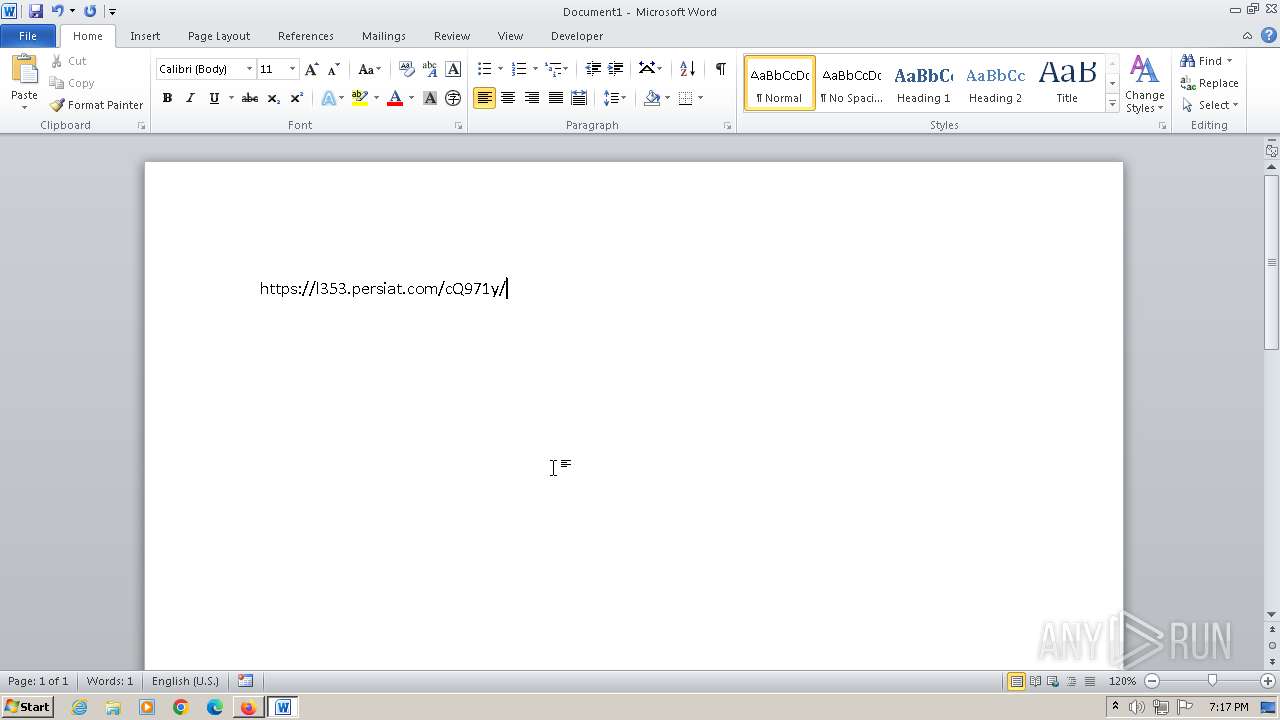1280x720 pixels.
Task: Open Borders dropdown arrow
Action: 700,98
